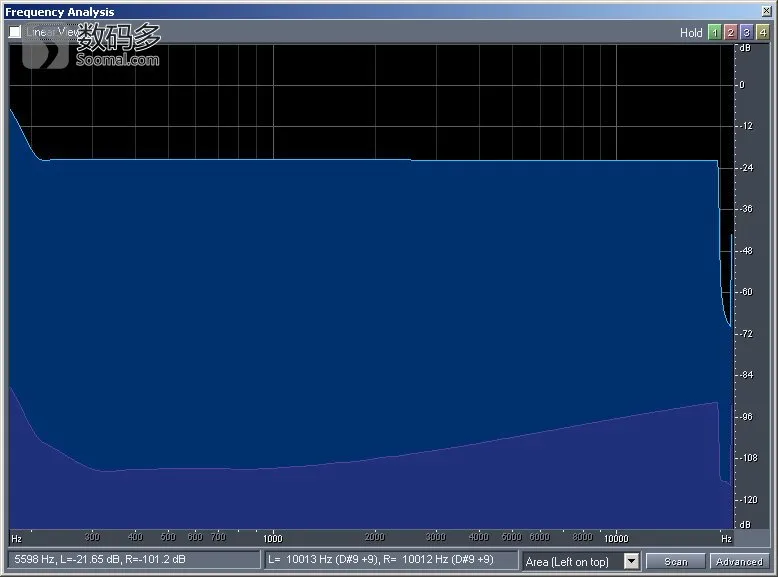Close the Frequency Analysis window

pyautogui.click(x=766, y=10)
